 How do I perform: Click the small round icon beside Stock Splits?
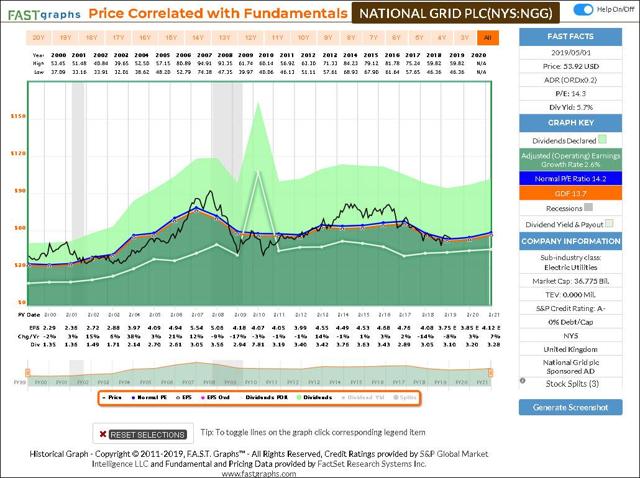522,380
